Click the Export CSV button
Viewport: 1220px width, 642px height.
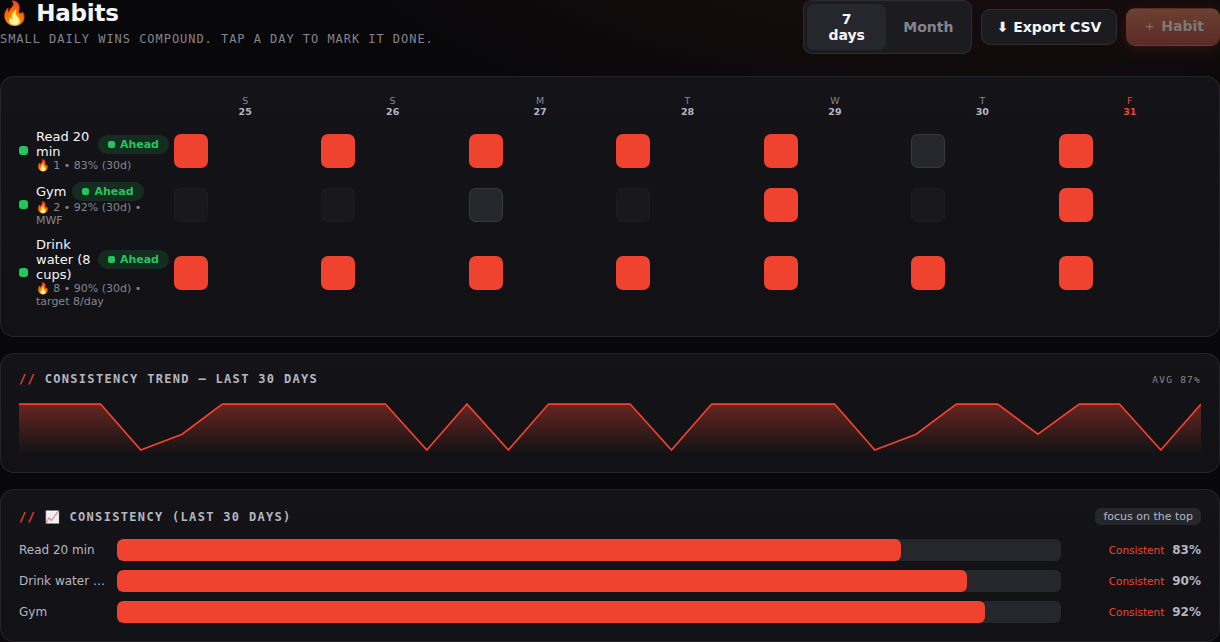click(1049, 27)
